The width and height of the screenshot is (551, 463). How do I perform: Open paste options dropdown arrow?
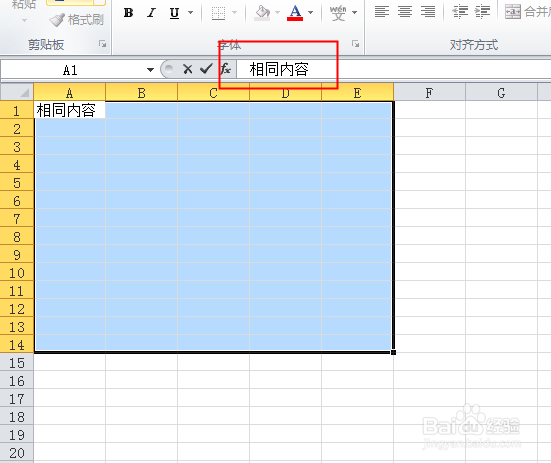click(24, 20)
